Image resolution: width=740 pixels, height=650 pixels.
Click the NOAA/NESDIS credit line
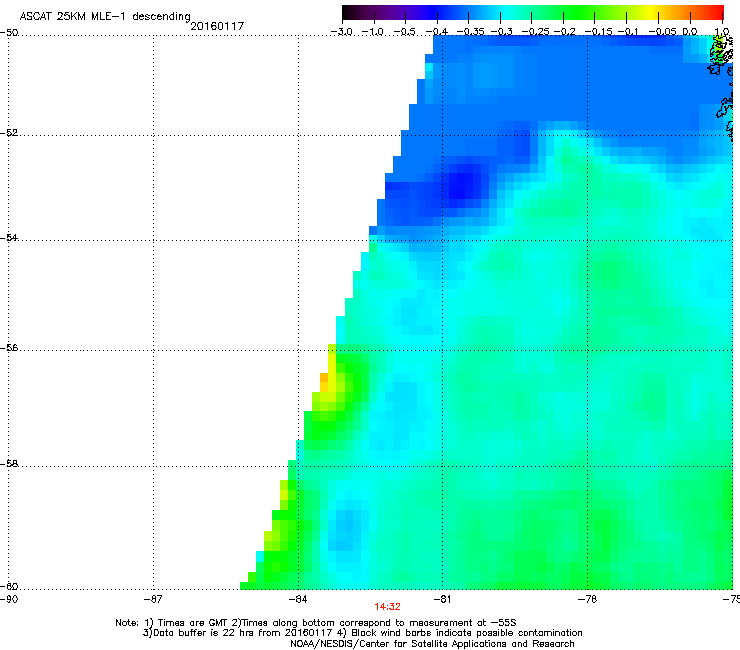click(432, 644)
